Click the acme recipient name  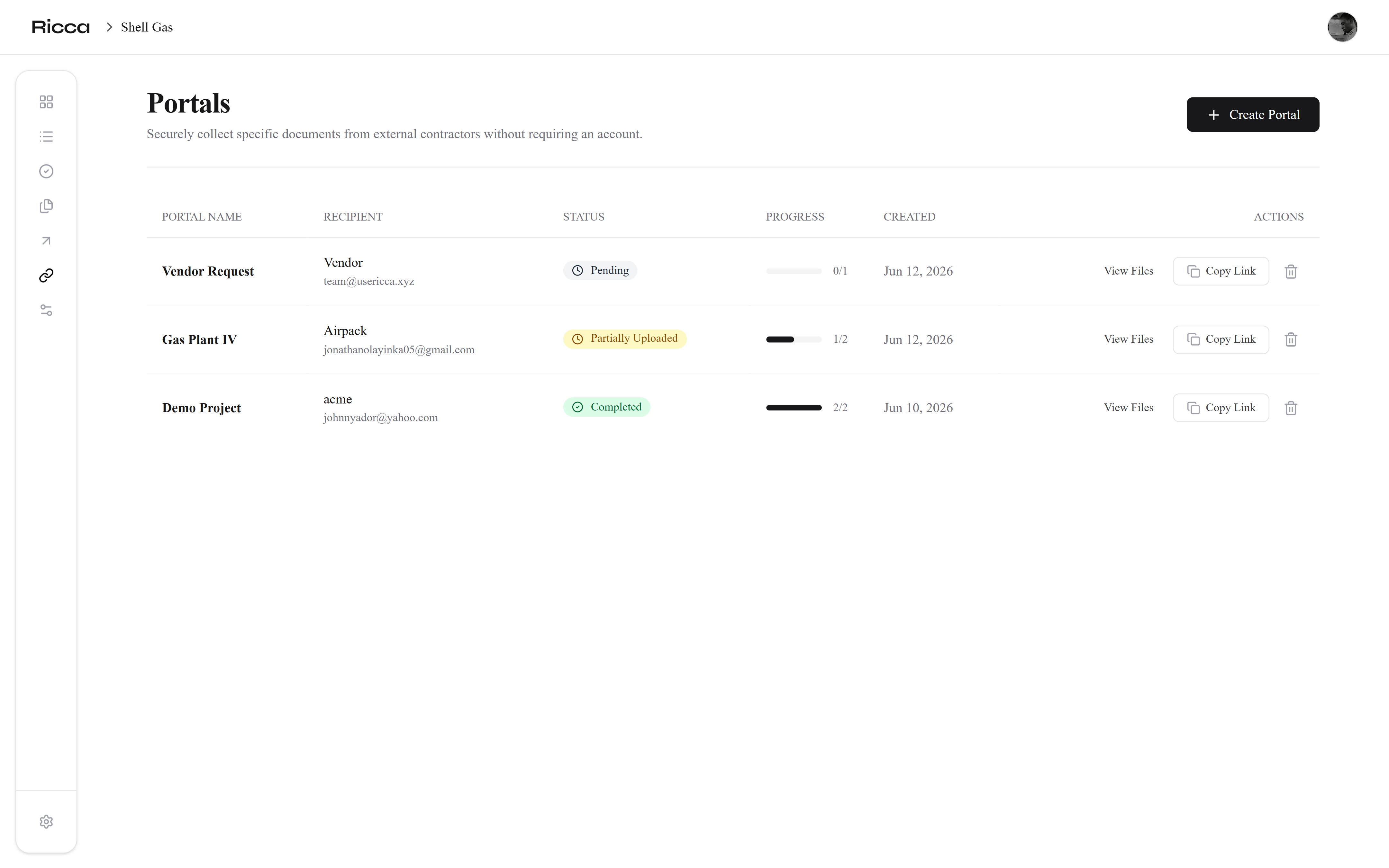(338, 399)
